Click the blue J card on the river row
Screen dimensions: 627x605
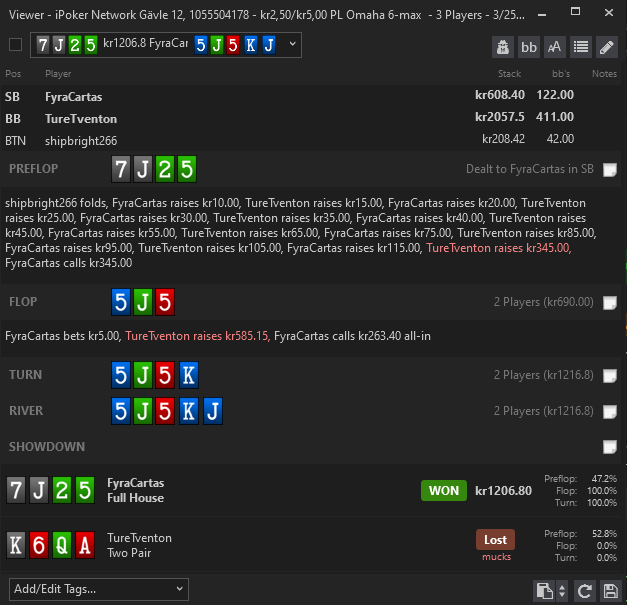pyautogui.click(x=213, y=411)
